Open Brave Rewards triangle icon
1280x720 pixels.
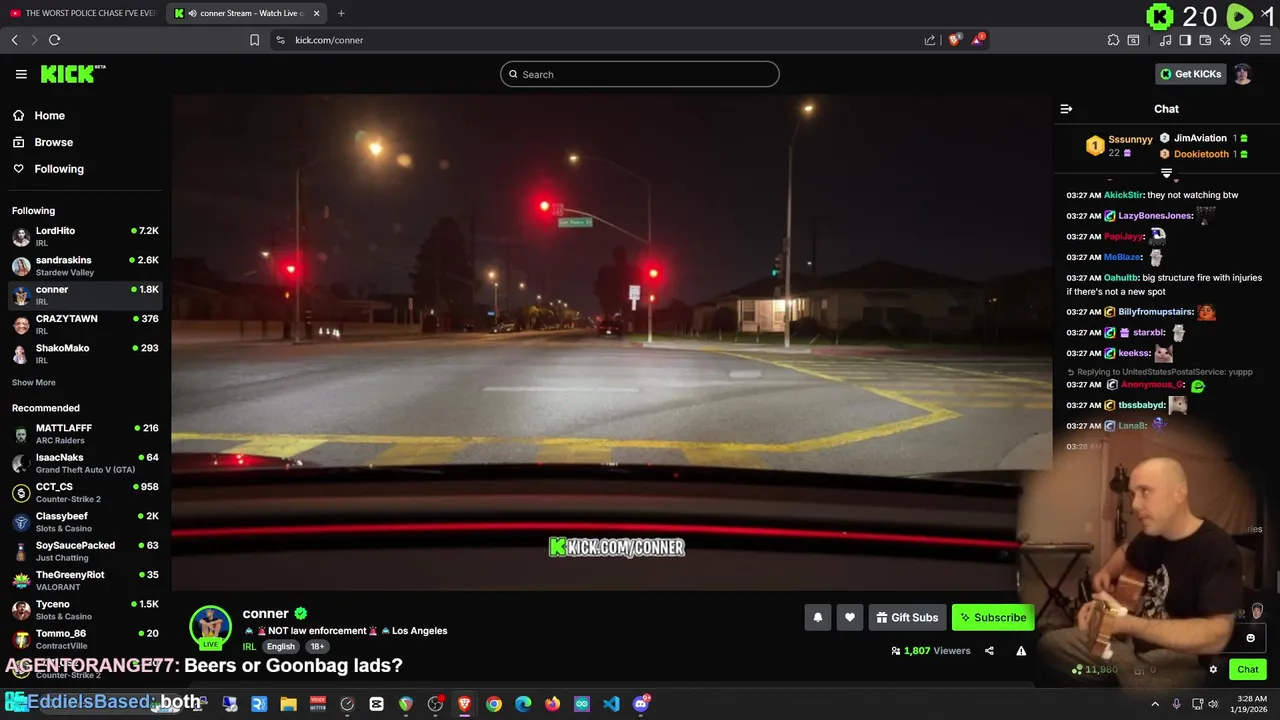pos(978,40)
